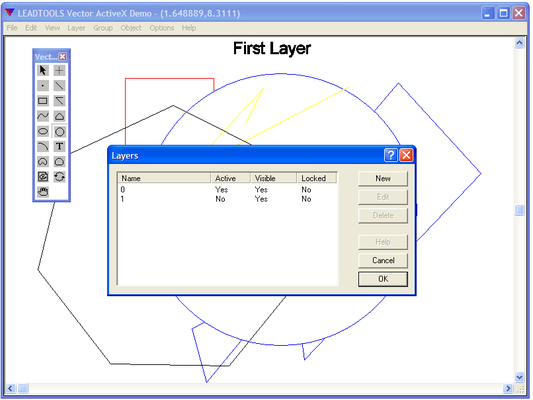This screenshot has height=400, width=533.
Task: Click Active value No of layer 1
Action: pos(220,199)
